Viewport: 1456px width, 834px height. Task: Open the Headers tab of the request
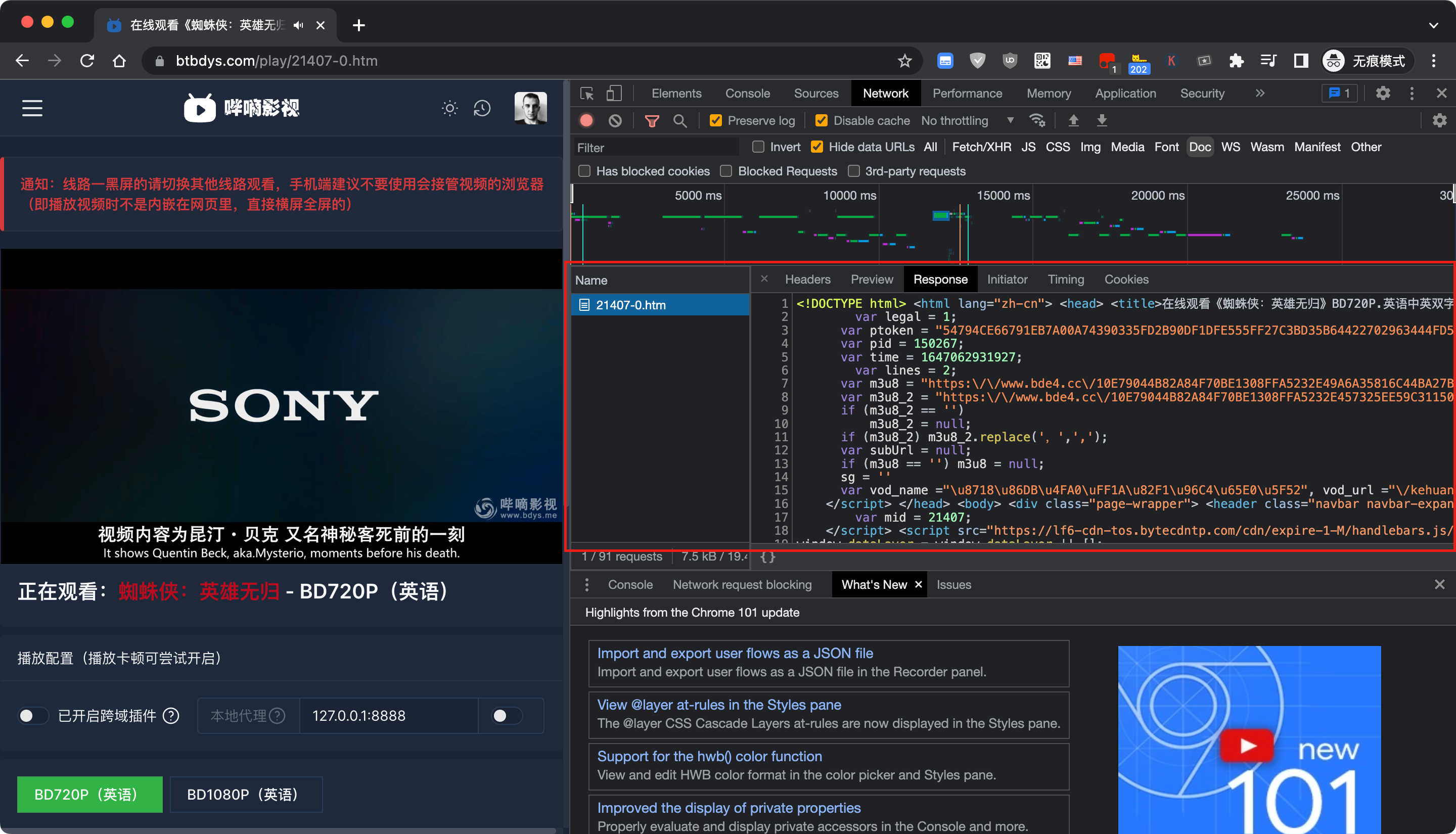(x=807, y=280)
